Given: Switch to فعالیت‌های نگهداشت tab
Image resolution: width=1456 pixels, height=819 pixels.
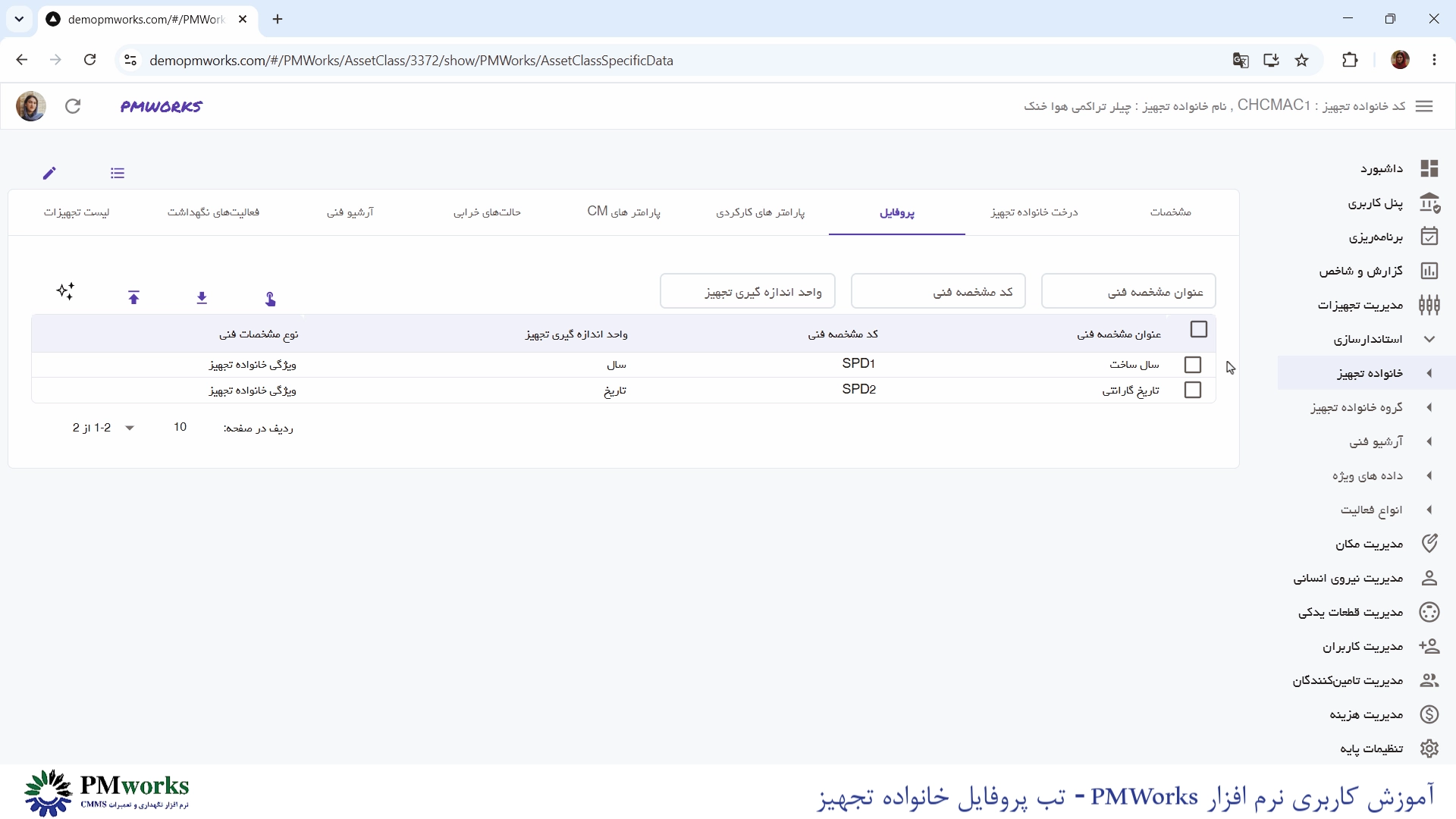Looking at the screenshot, I should 214,212.
